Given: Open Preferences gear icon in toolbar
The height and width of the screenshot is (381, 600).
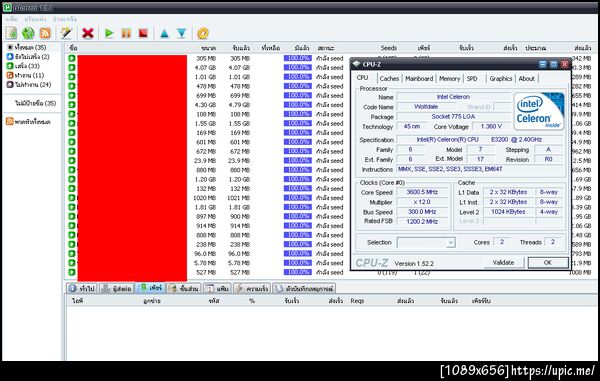Looking at the screenshot, I should coord(203,33).
